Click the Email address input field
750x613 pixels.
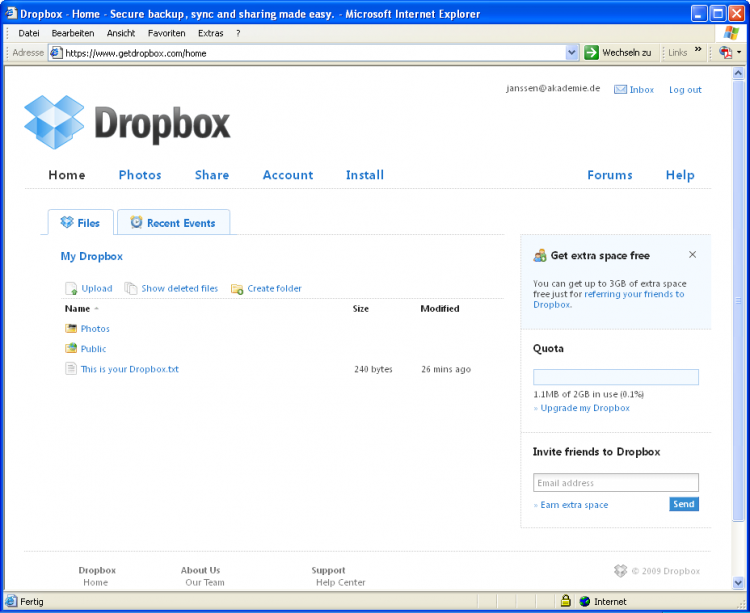(615, 483)
